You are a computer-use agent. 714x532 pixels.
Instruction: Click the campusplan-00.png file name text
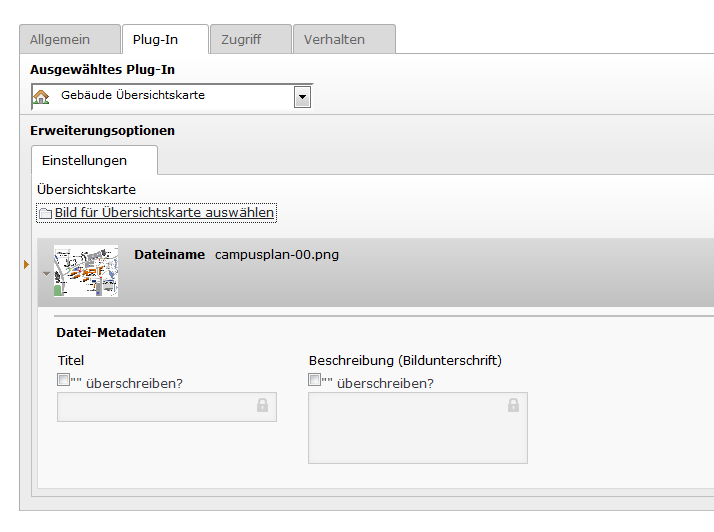click(277, 255)
